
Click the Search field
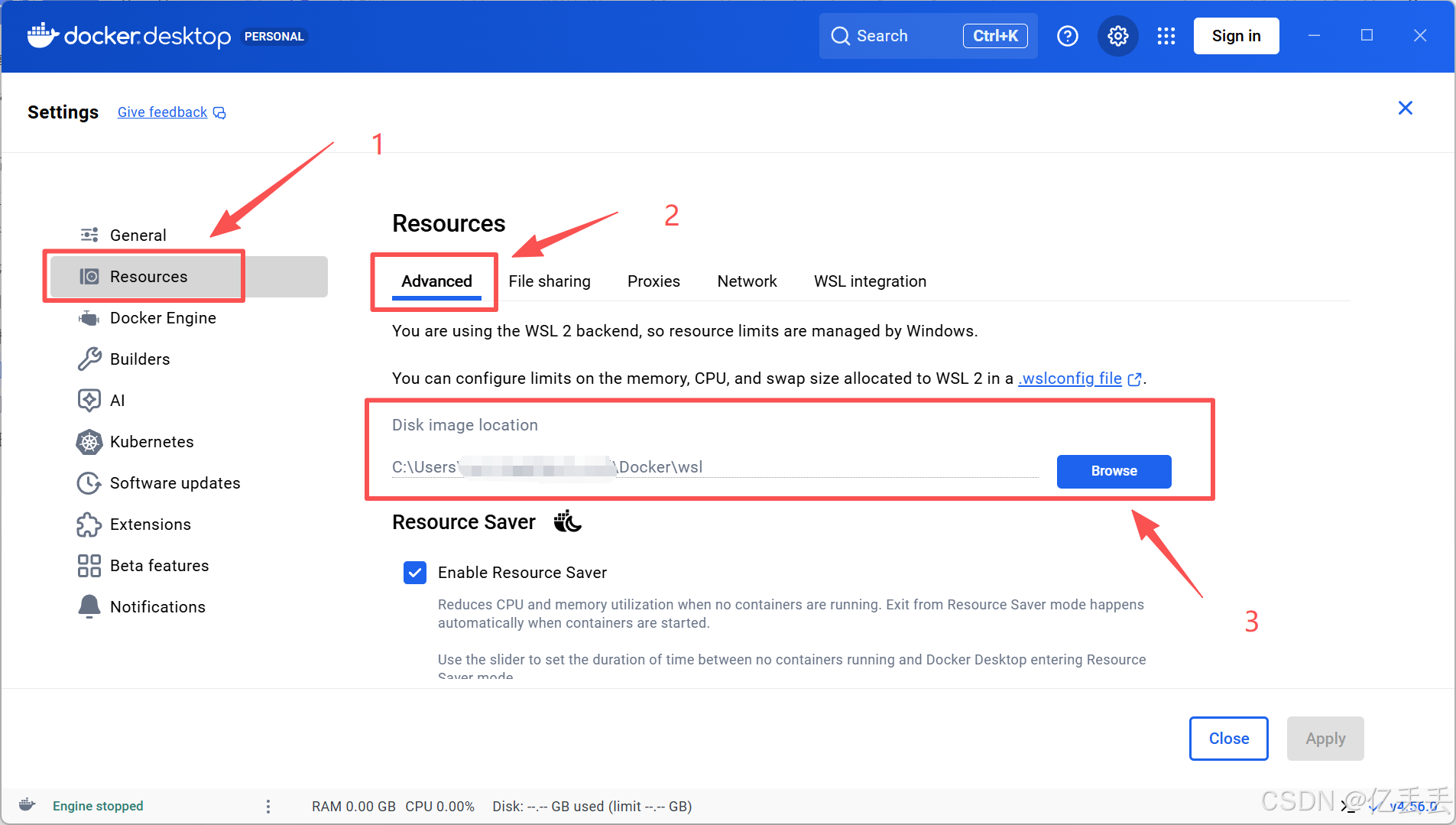[928, 36]
